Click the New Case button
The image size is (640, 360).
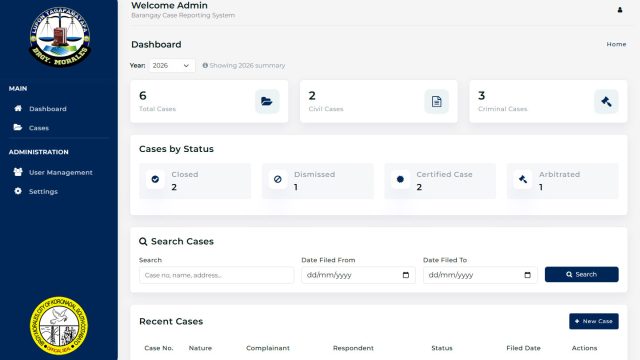tap(594, 321)
